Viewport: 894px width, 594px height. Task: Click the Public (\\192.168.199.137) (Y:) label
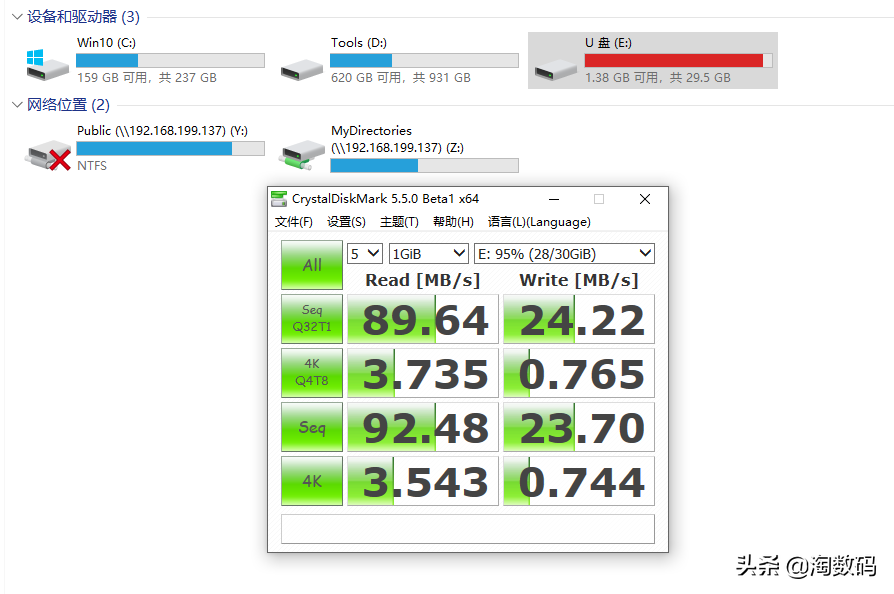162,131
